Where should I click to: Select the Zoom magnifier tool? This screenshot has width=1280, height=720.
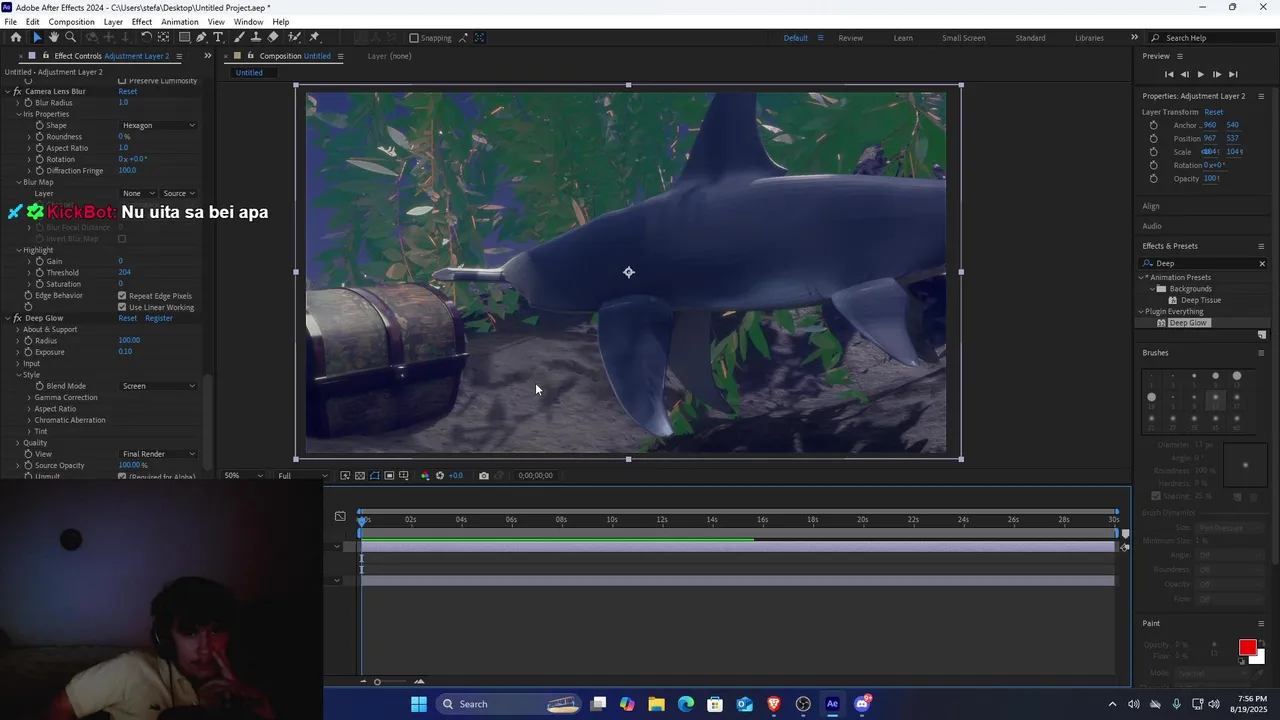(x=71, y=38)
